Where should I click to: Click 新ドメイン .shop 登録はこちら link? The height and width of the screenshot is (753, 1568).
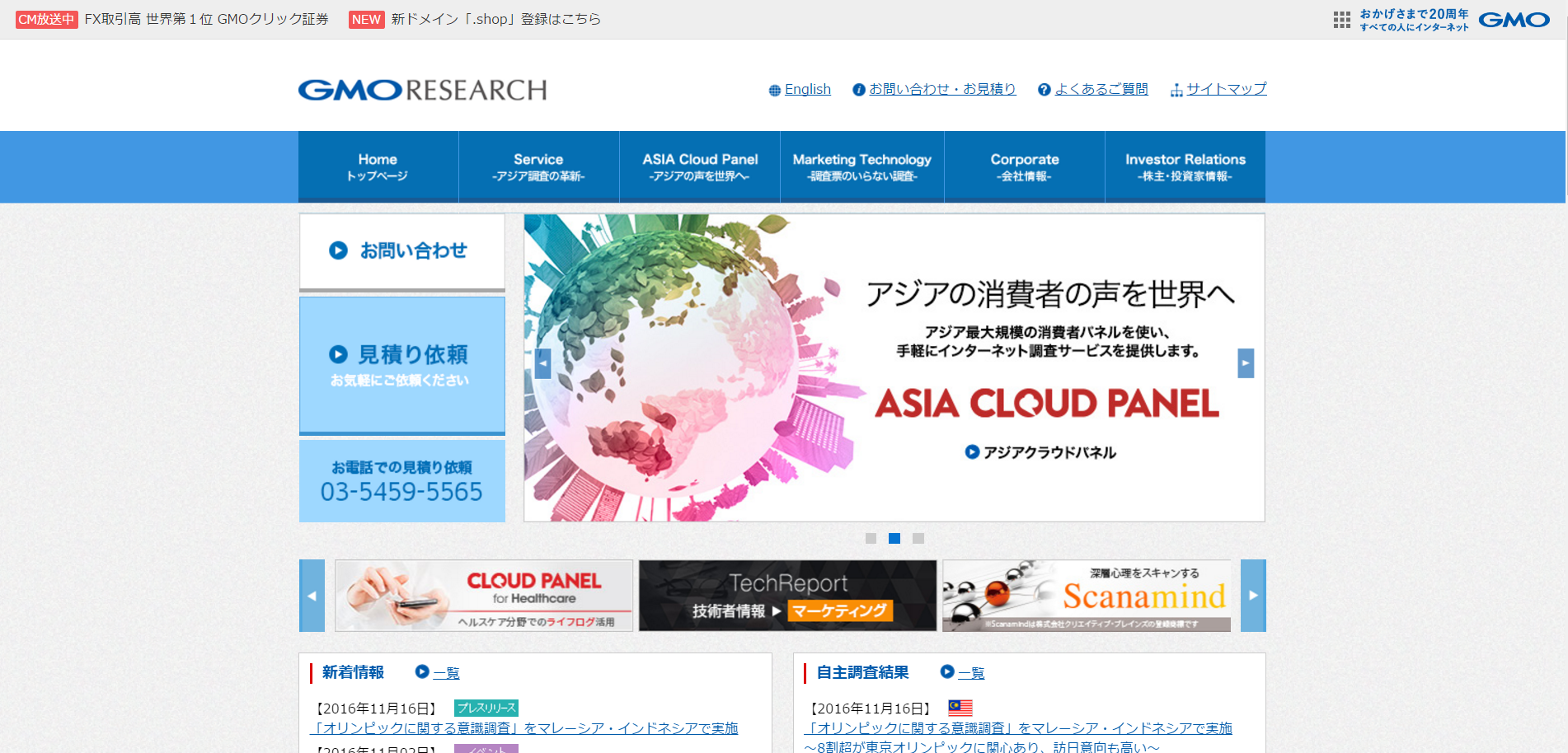(x=496, y=19)
